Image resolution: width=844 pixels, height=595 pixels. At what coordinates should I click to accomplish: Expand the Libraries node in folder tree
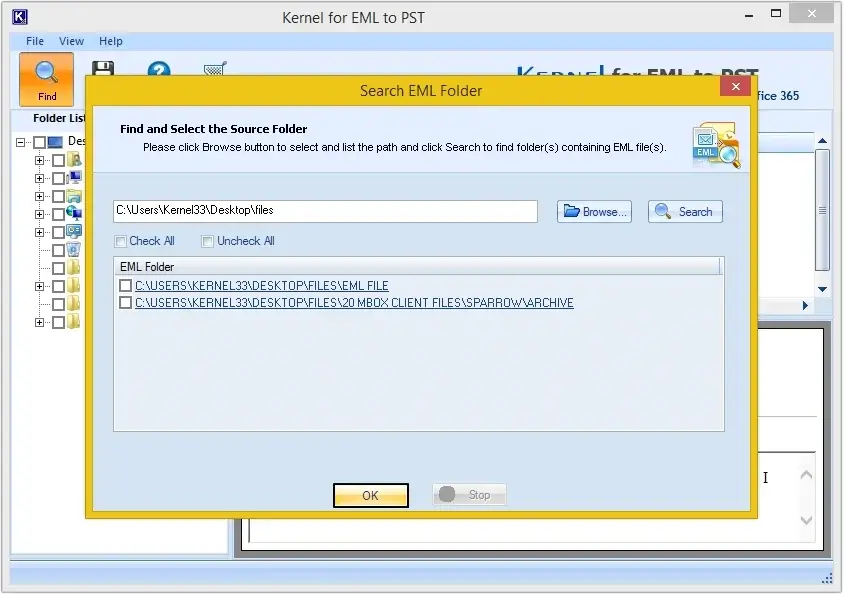click(x=39, y=196)
